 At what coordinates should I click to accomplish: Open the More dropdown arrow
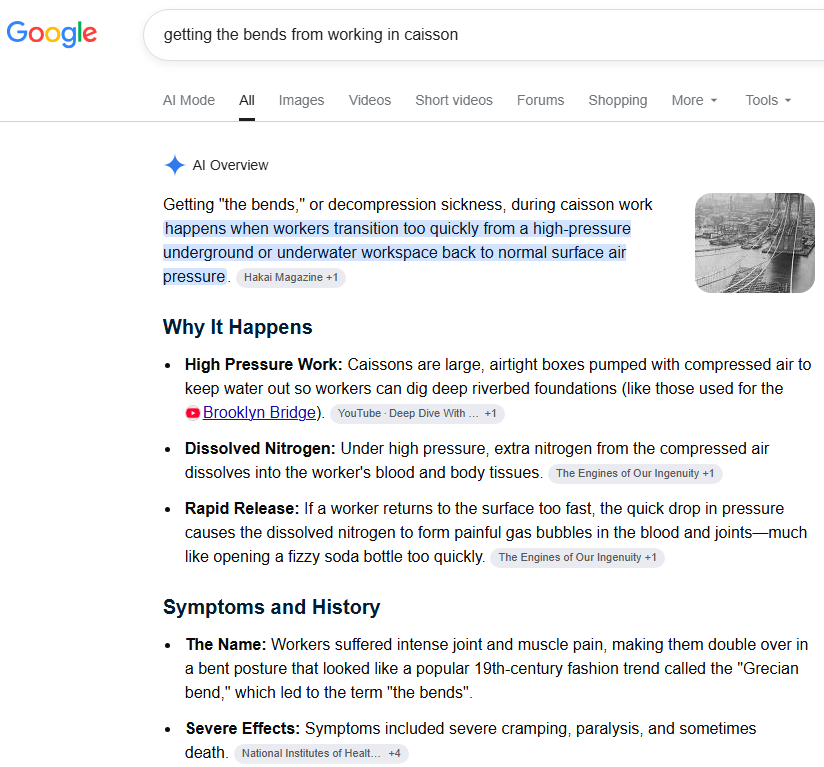coord(714,100)
